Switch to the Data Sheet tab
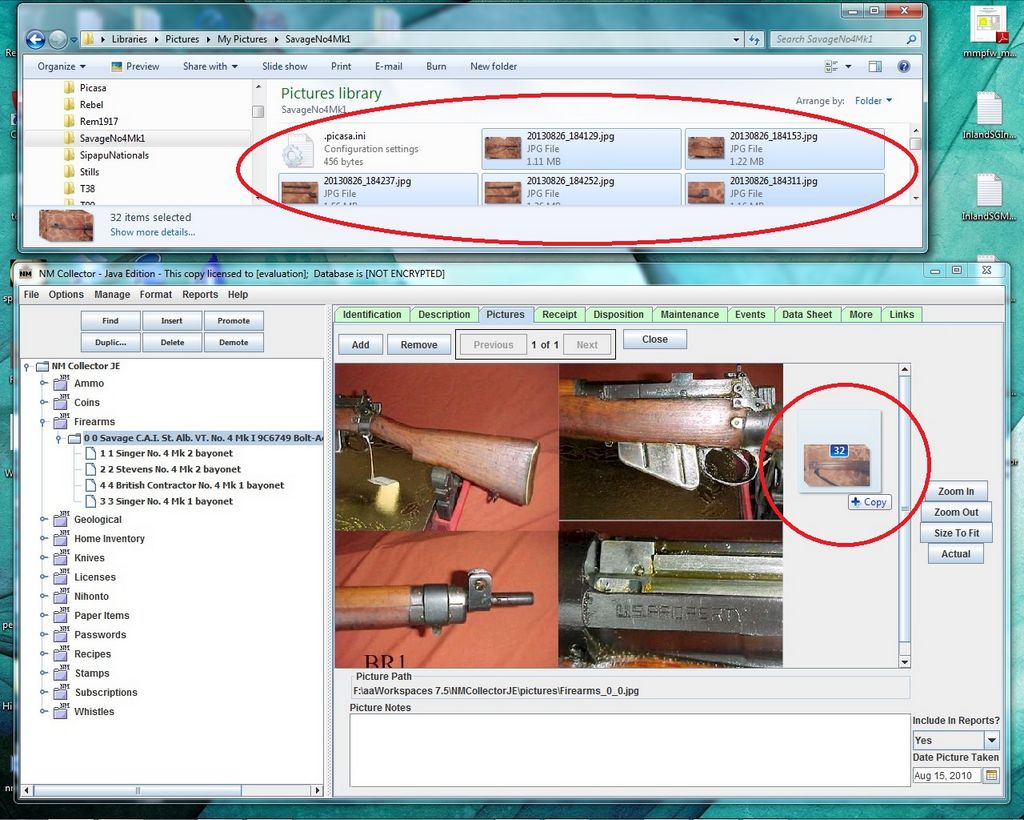Viewport: 1024px width, 820px height. tap(806, 314)
